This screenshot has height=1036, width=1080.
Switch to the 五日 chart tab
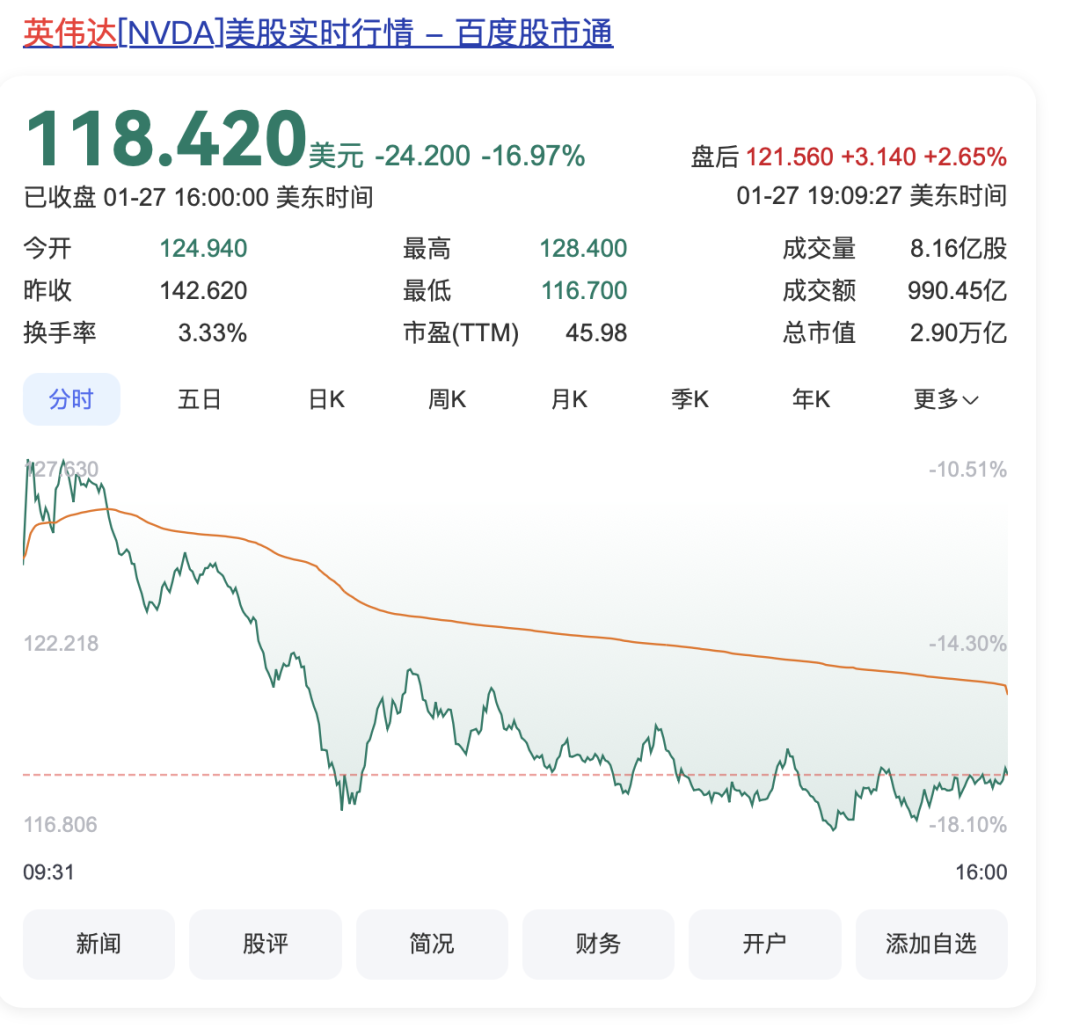click(199, 400)
